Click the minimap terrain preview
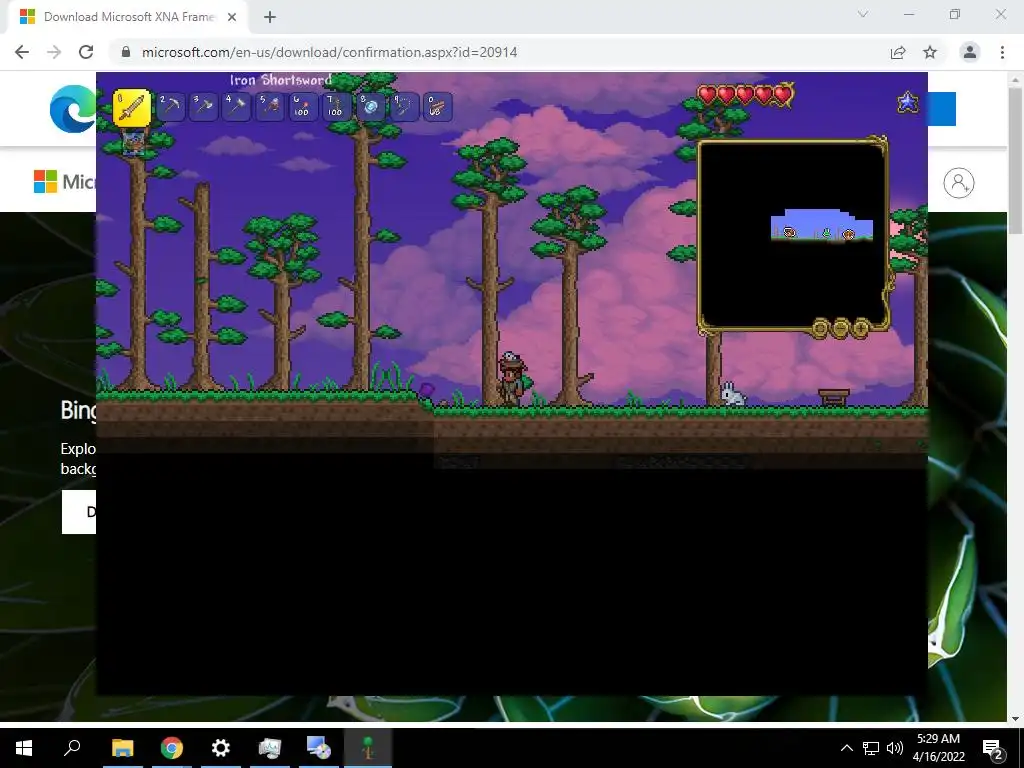The height and width of the screenshot is (768, 1024). pyautogui.click(x=822, y=225)
